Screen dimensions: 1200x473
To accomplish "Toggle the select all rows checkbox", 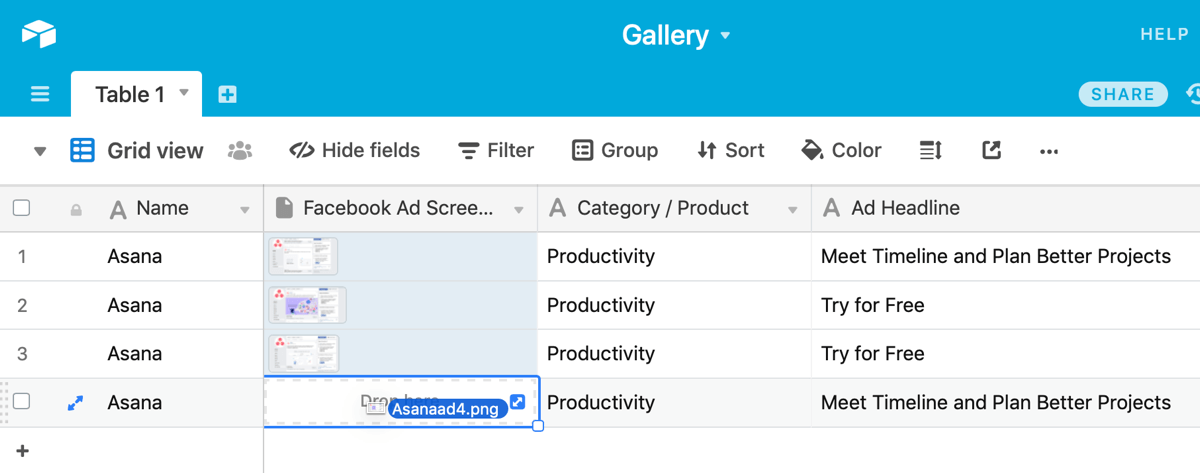I will [x=21, y=208].
